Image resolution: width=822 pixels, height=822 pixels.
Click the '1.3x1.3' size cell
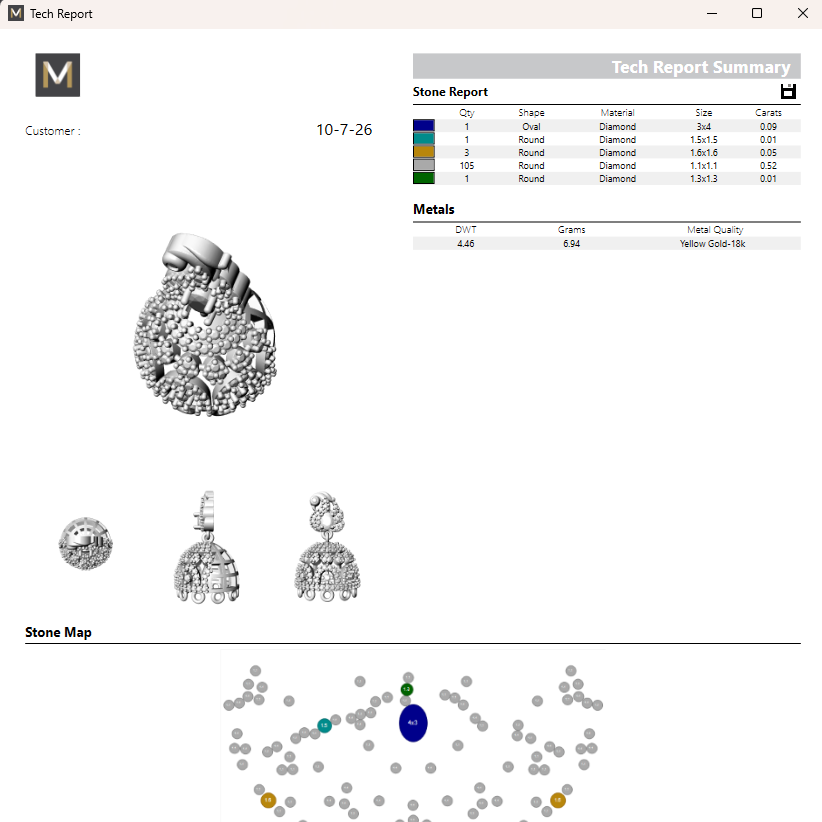click(704, 179)
